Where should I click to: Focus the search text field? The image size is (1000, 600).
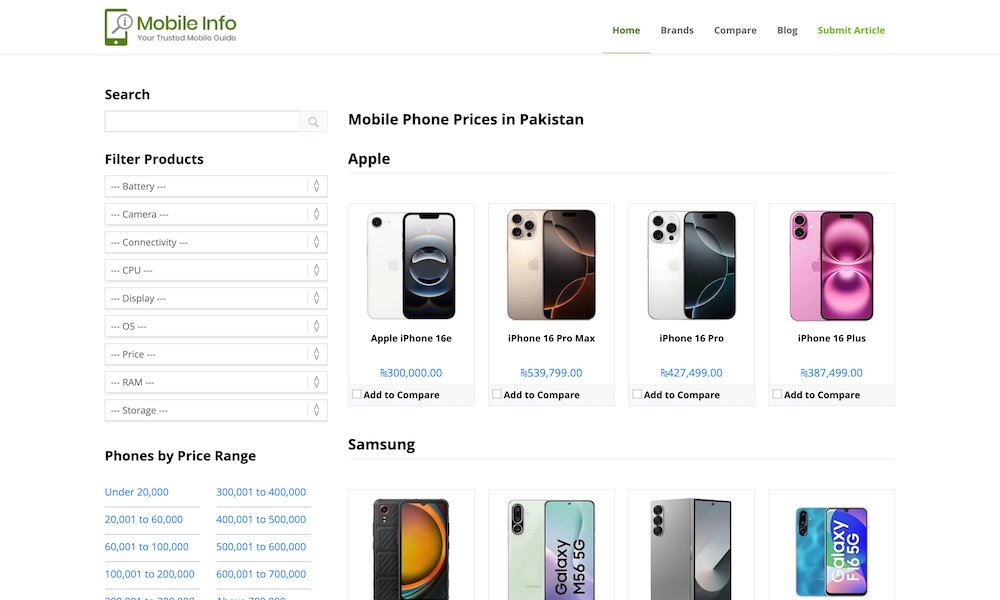click(202, 122)
